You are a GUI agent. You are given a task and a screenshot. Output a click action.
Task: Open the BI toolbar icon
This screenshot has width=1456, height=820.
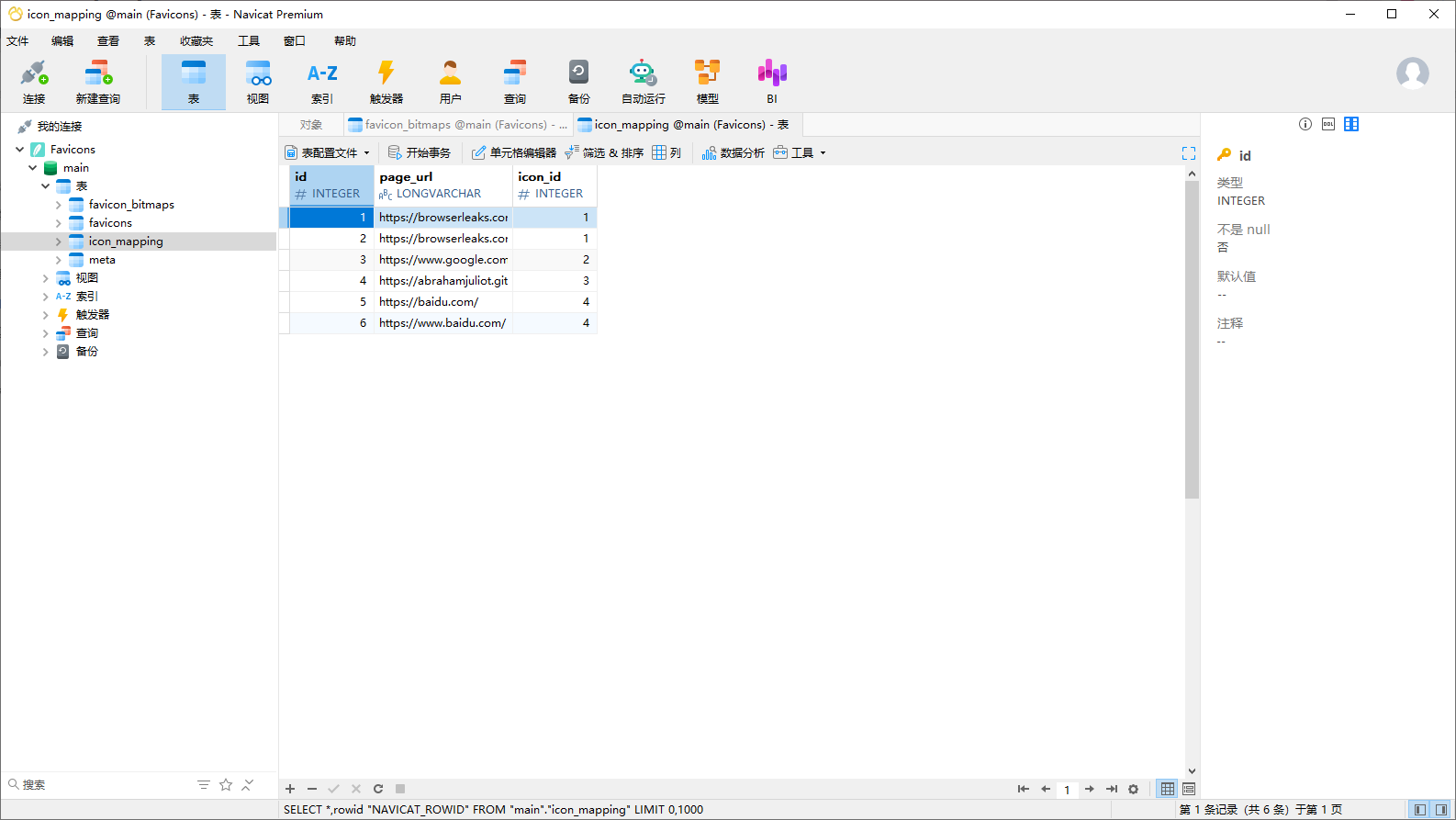[772, 82]
